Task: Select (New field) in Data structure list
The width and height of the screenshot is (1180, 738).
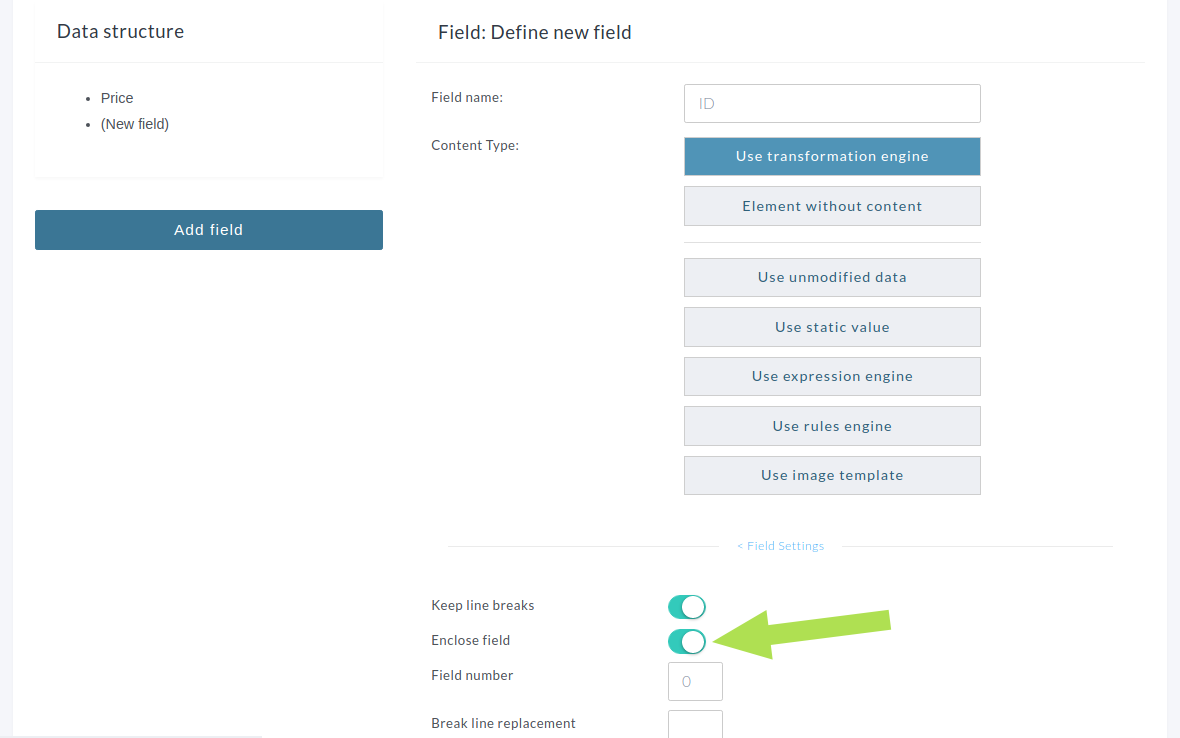Action: 135,124
